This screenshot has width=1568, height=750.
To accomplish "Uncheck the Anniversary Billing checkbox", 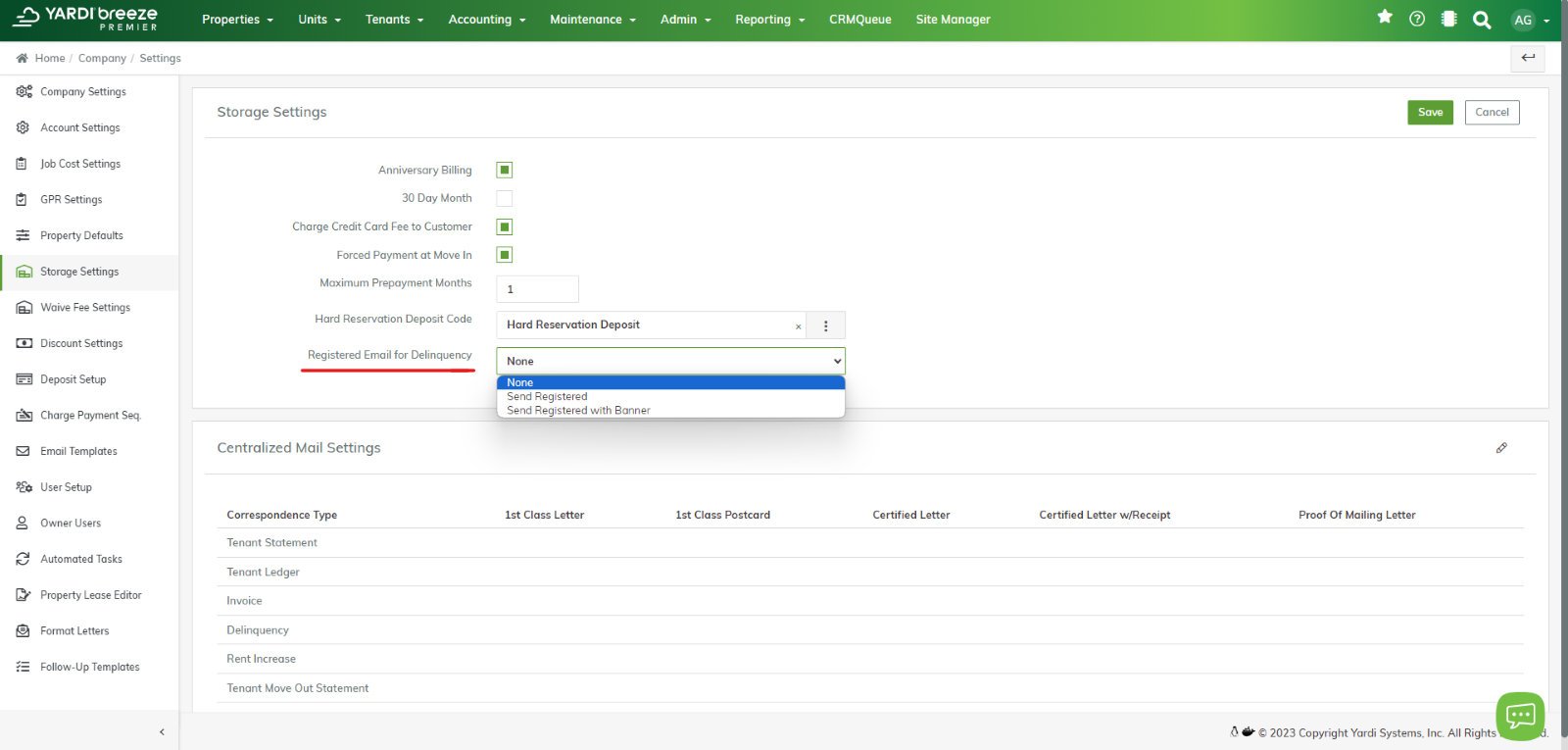I will point(505,171).
